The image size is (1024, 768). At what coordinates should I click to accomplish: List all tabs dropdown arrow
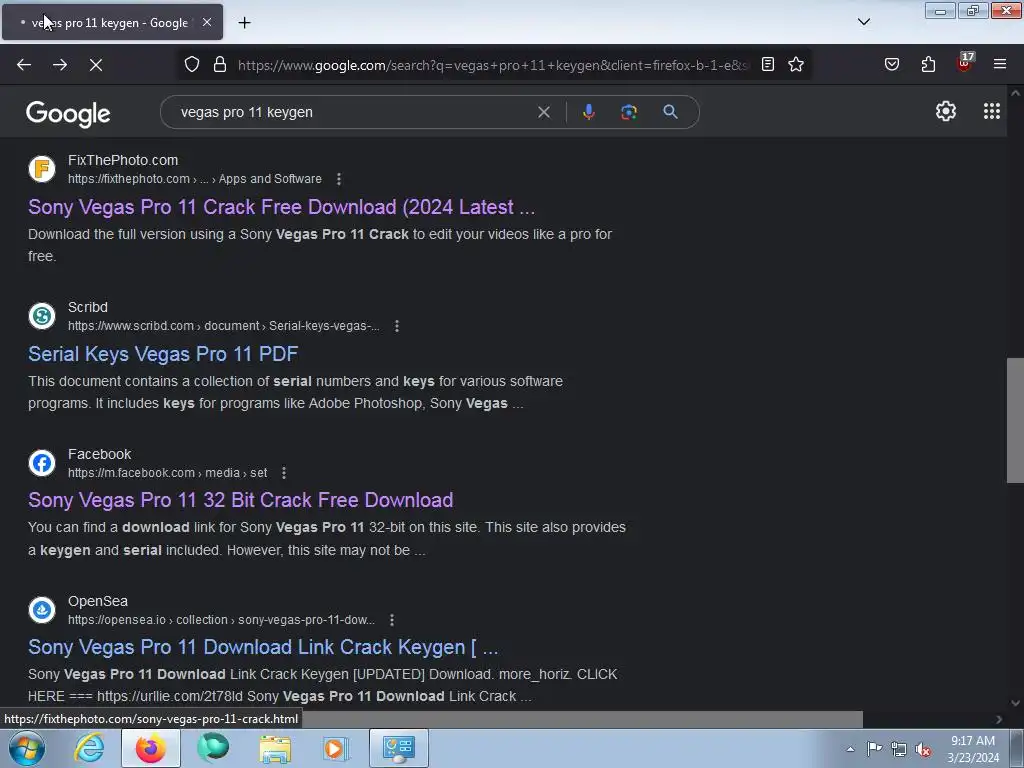[864, 22]
